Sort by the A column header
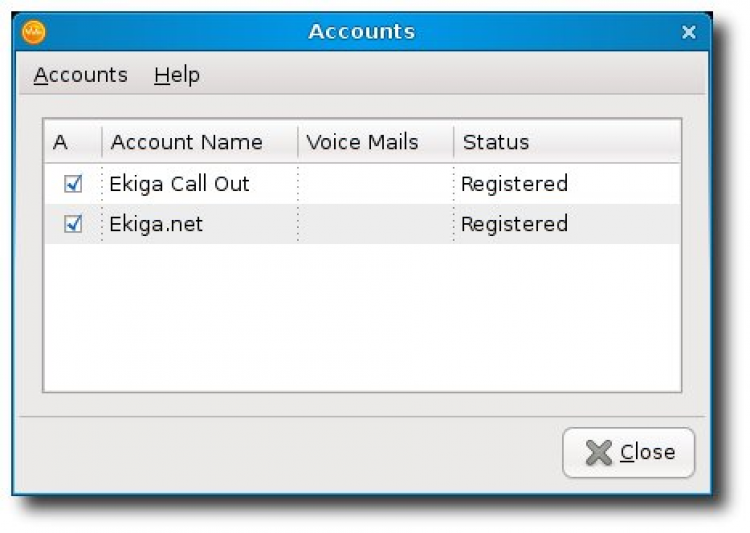 pyautogui.click(x=60, y=142)
